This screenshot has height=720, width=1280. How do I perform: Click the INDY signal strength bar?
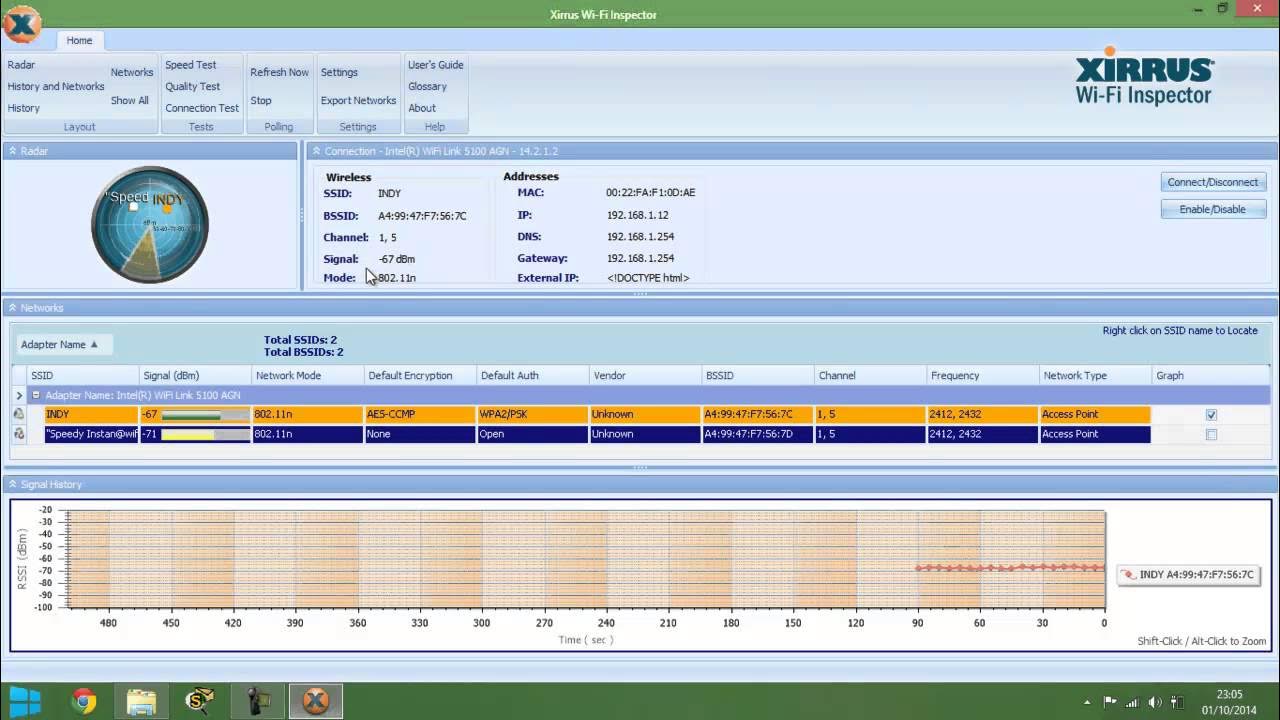click(x=205, y=415)
